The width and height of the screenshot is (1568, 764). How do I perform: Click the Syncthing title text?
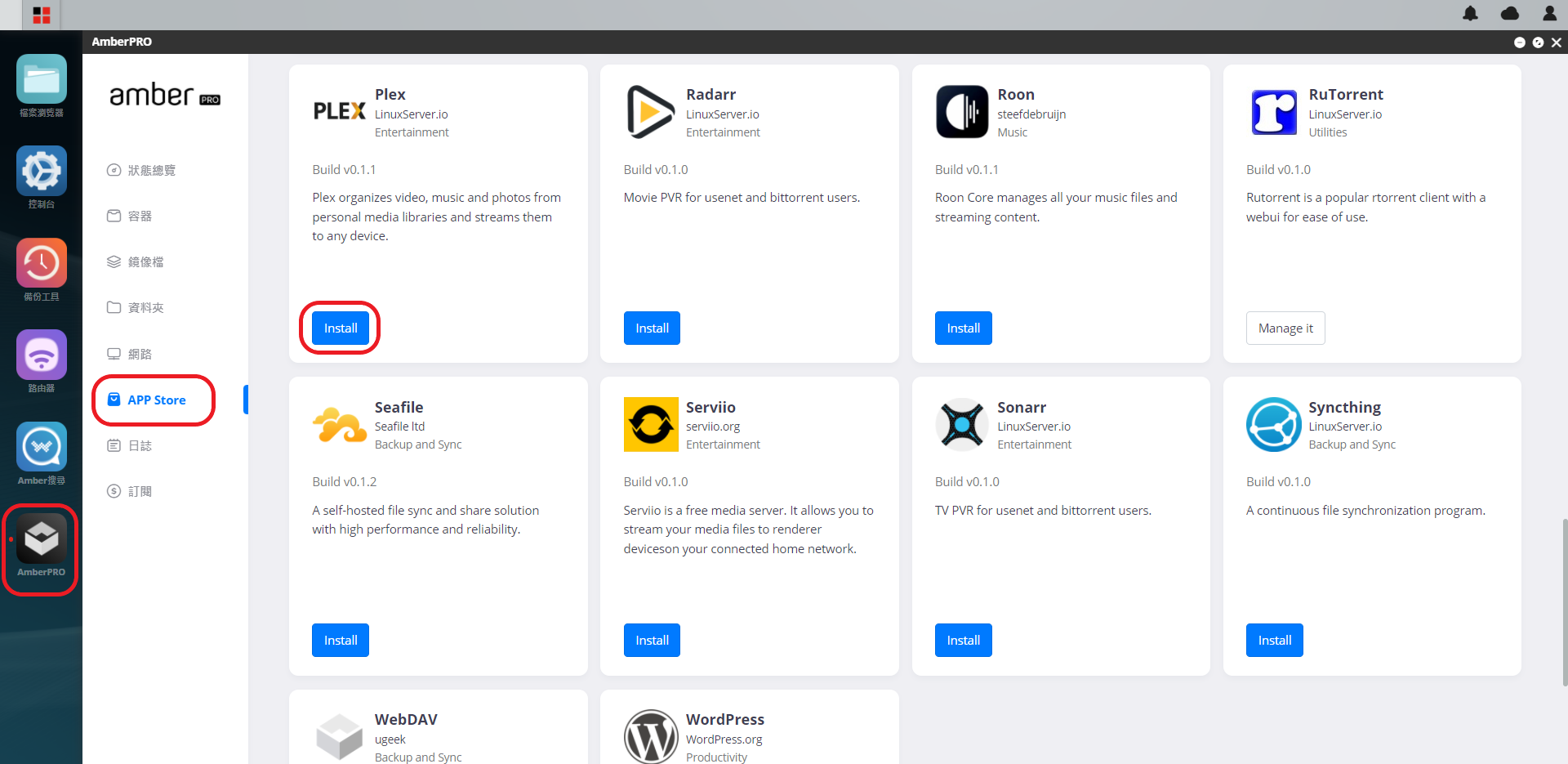(x=1344, y=407)
